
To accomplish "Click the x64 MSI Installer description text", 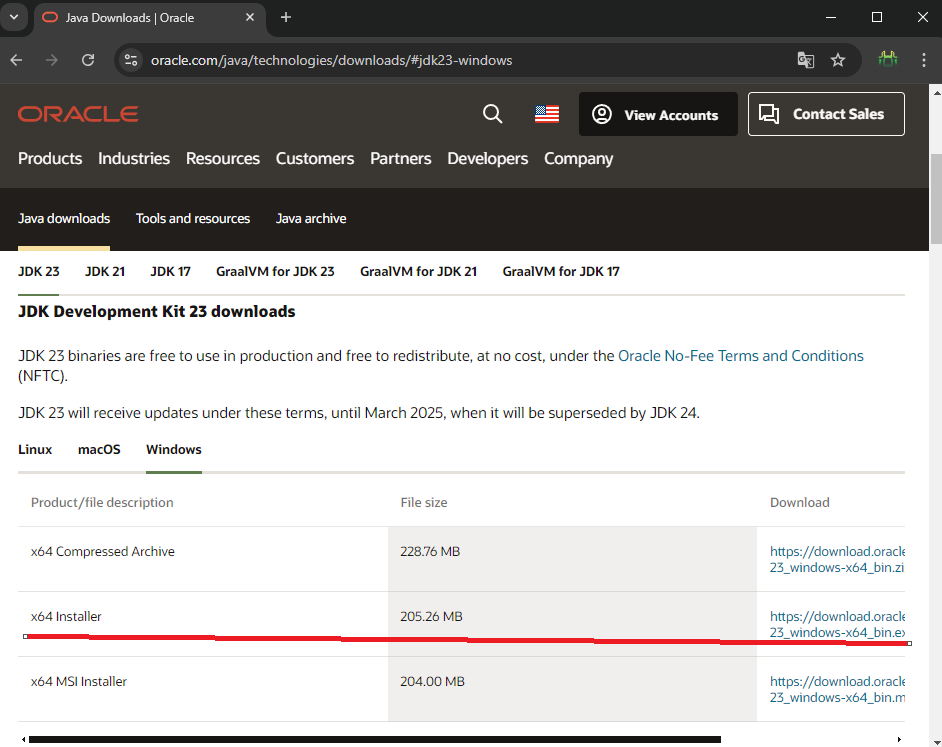I will click(x=79, y=681).
